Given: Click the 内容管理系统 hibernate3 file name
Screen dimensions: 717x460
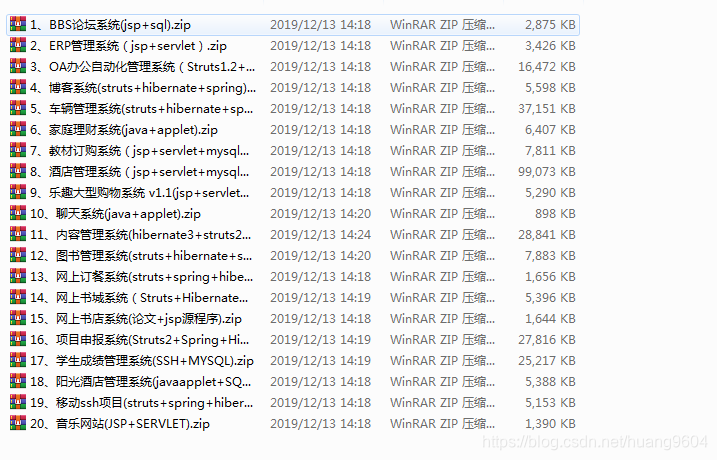Looking at the screenshot, I should pyautogui.click(x=140, y=235).
